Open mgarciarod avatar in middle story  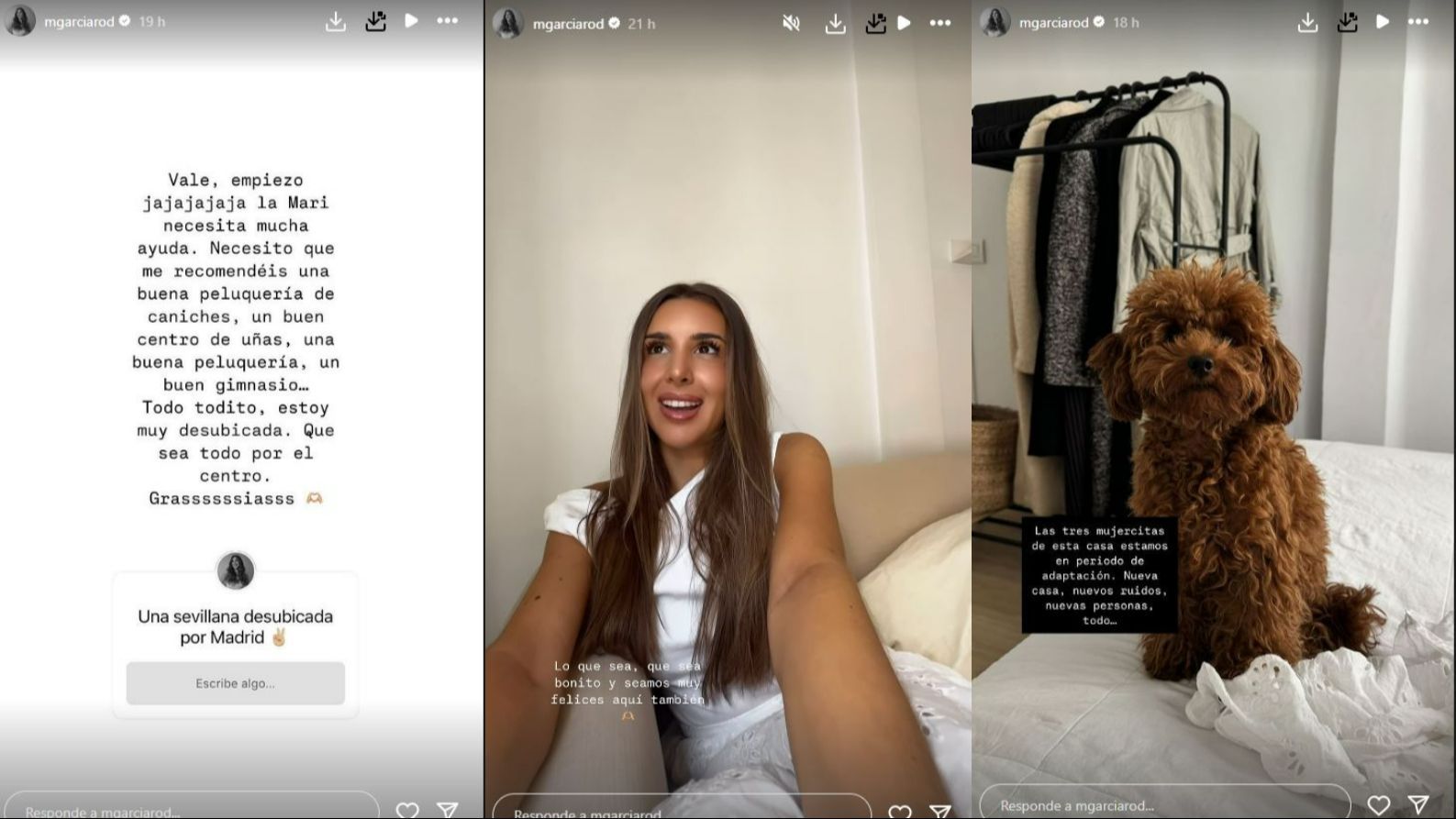[507, 23]
